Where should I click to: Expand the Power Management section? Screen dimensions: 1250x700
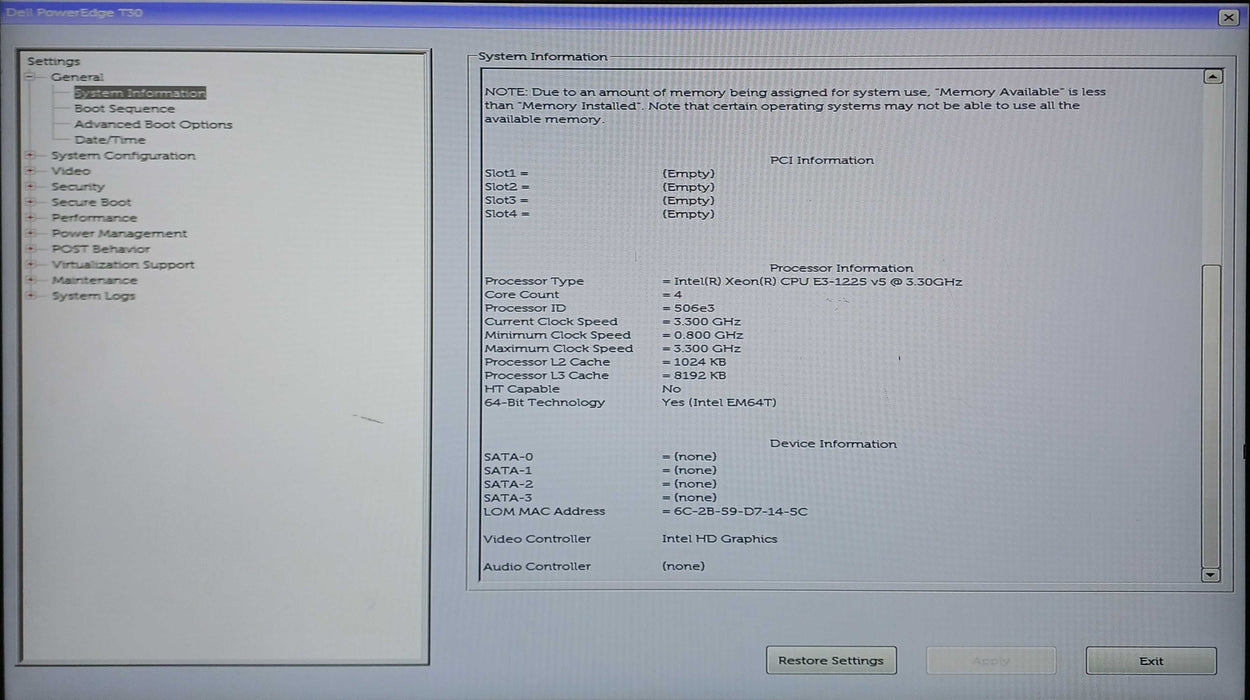33,233
